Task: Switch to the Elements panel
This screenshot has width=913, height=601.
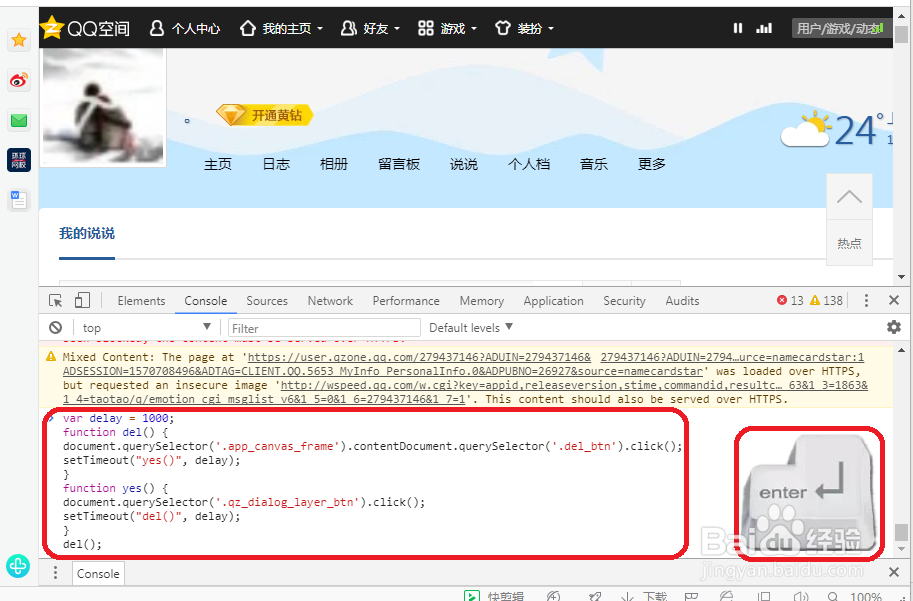Action: point(141,301)
